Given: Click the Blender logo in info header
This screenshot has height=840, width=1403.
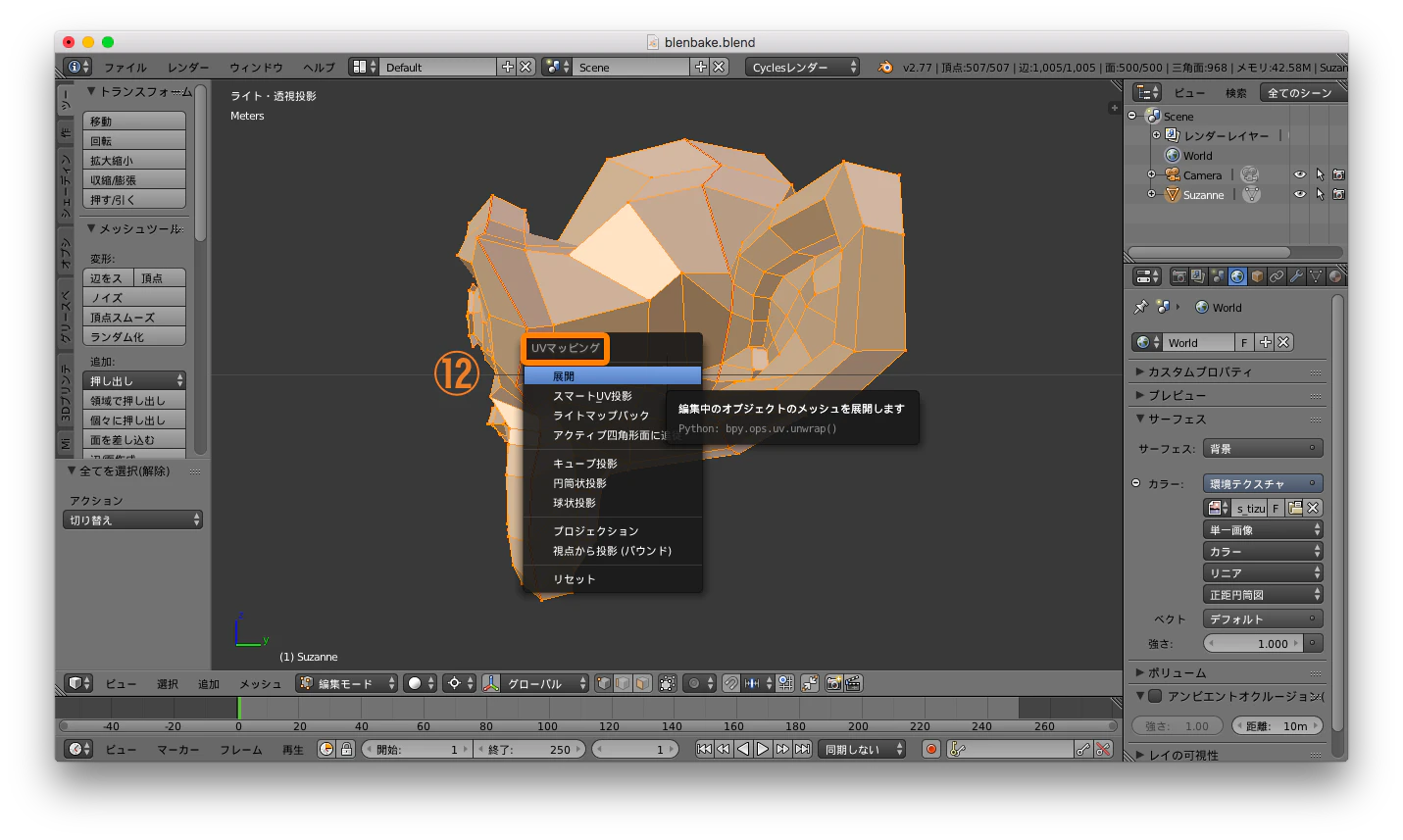Looking at the screenshot, I should pyautogui.click(x=885, y=67).
